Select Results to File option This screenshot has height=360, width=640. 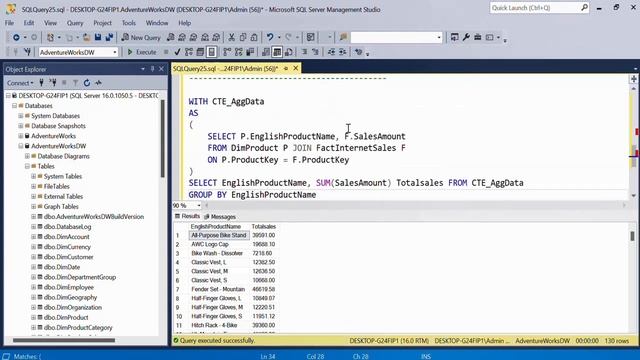[289, 52]
